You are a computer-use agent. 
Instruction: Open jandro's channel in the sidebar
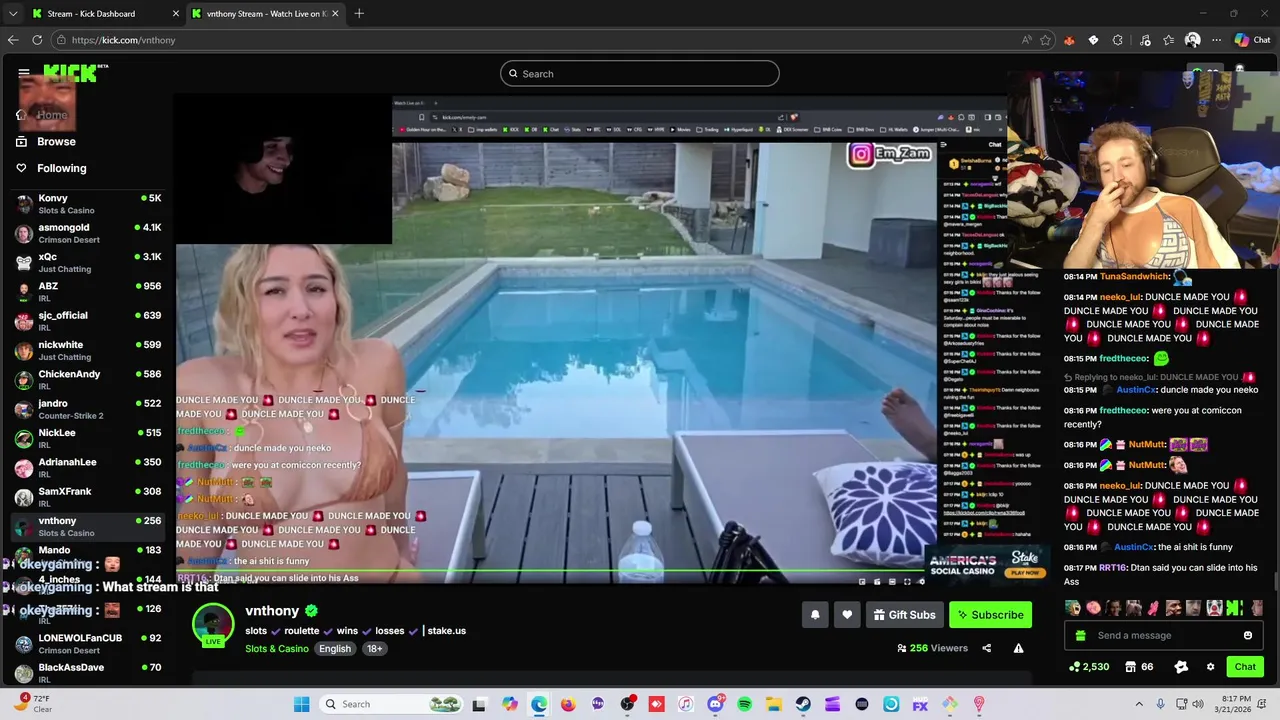click(x=88, y=409)
